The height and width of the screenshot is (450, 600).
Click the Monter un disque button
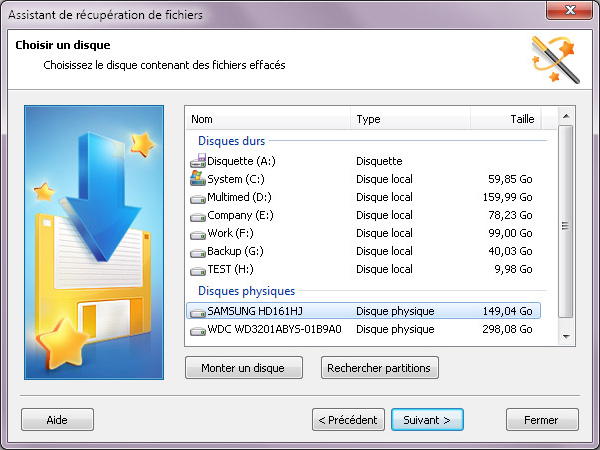pos(244,368)
